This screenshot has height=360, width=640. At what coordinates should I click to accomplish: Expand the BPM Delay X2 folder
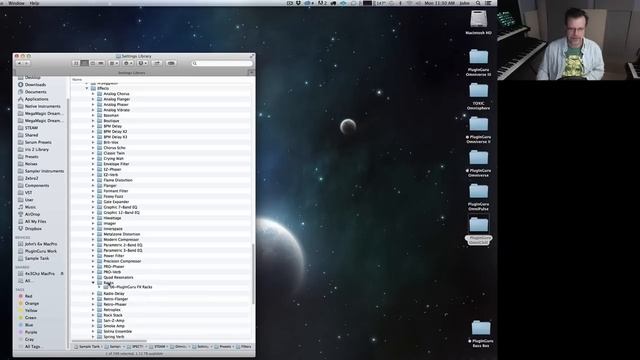(93, 131)
